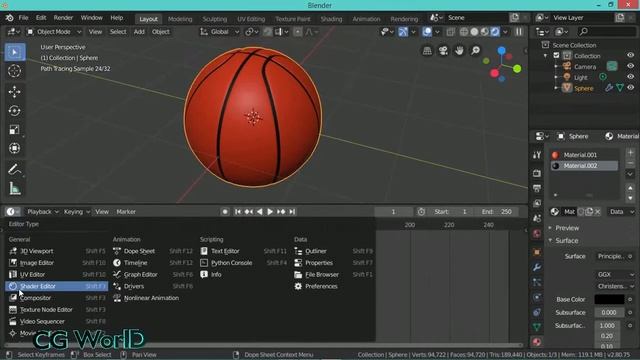Click Start frame field
This screenshot has width=640, height=360.
click(x=451, y=212)
